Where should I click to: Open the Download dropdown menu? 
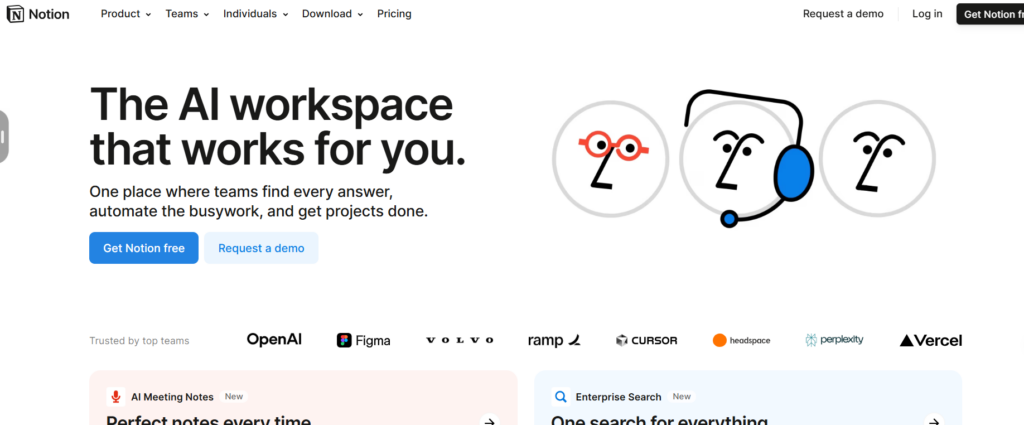332,14
